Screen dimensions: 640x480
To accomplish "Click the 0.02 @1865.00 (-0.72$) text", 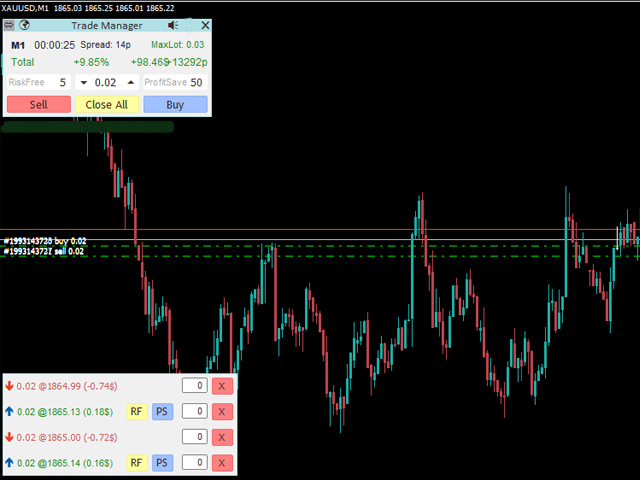I will coord(67,438).
